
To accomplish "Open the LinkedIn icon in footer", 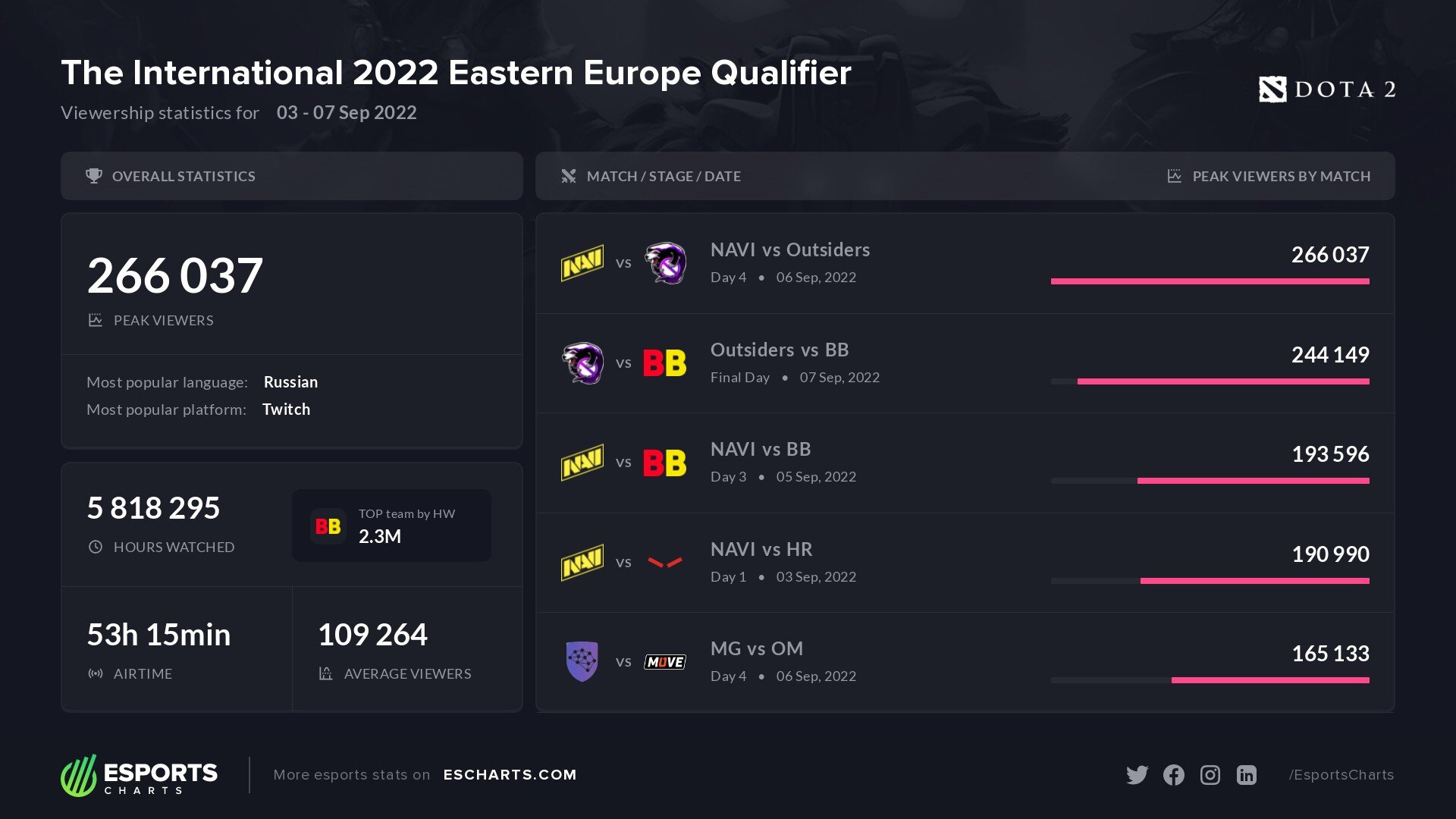I will [x=1246, y=775].
